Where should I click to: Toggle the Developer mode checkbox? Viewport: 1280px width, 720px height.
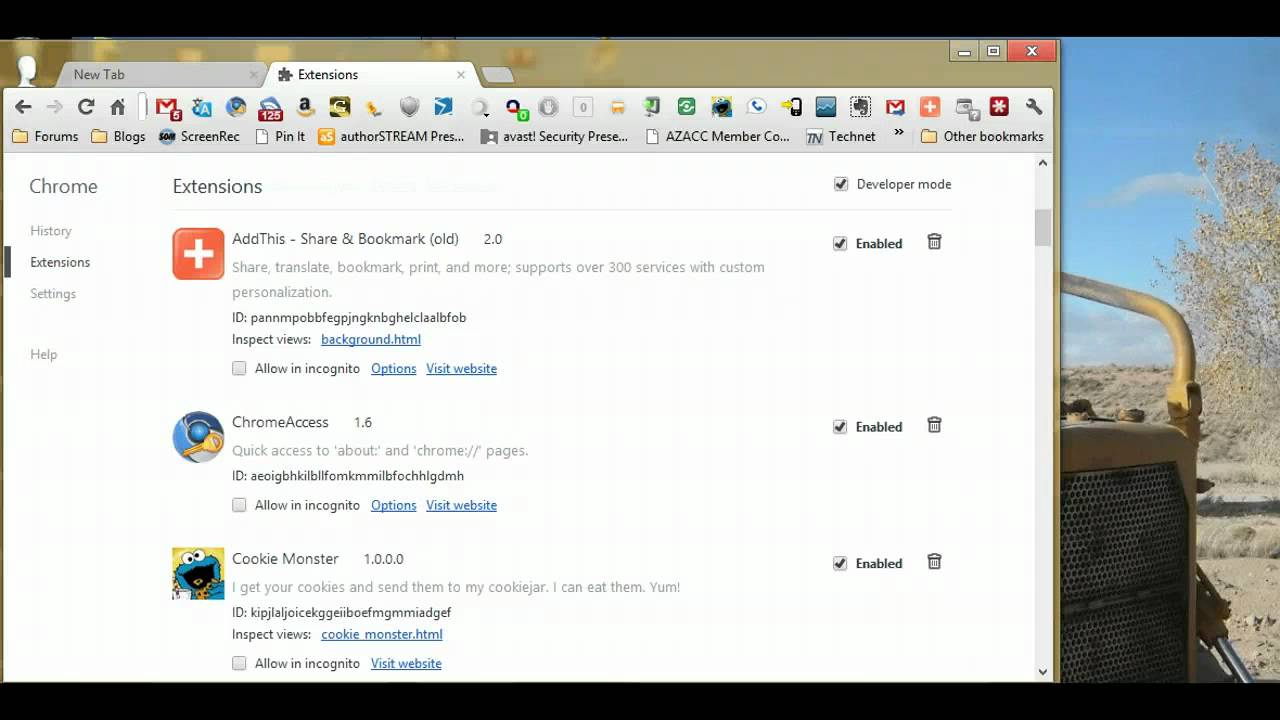841,184
